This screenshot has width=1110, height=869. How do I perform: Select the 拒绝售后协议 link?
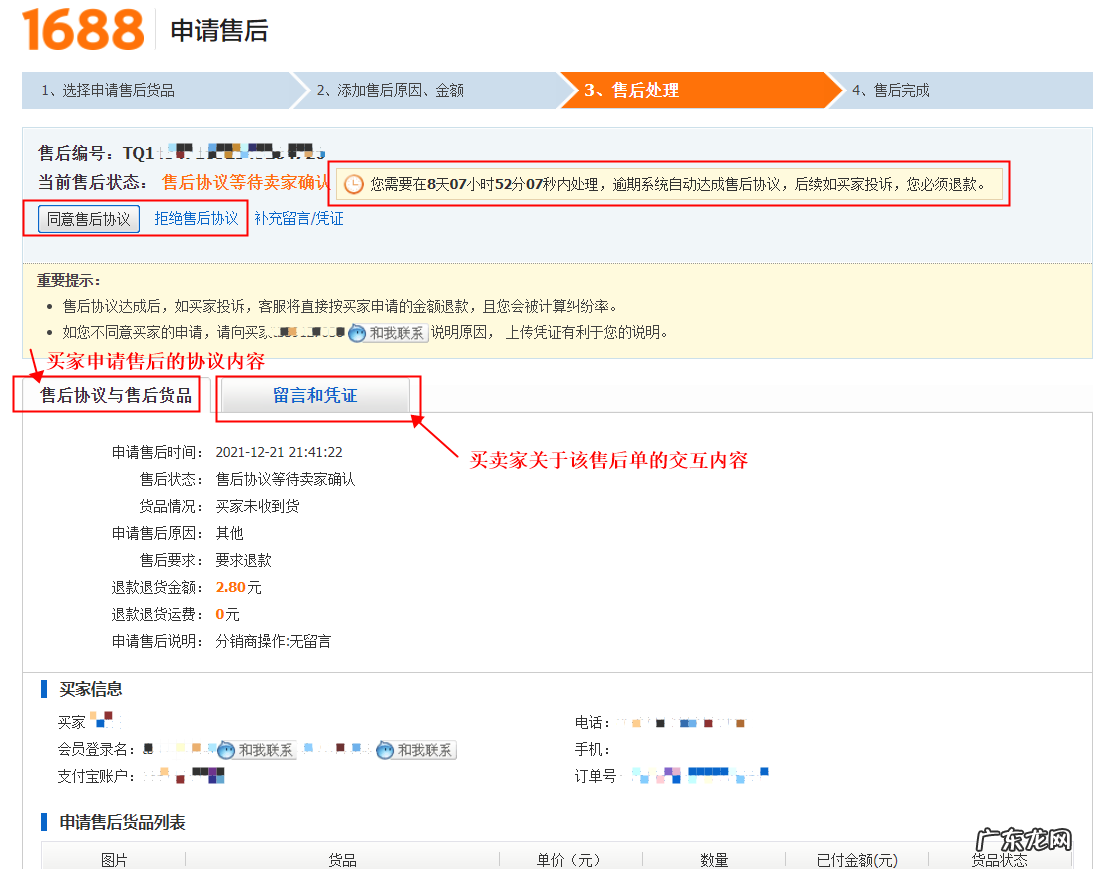pos(196,219)
